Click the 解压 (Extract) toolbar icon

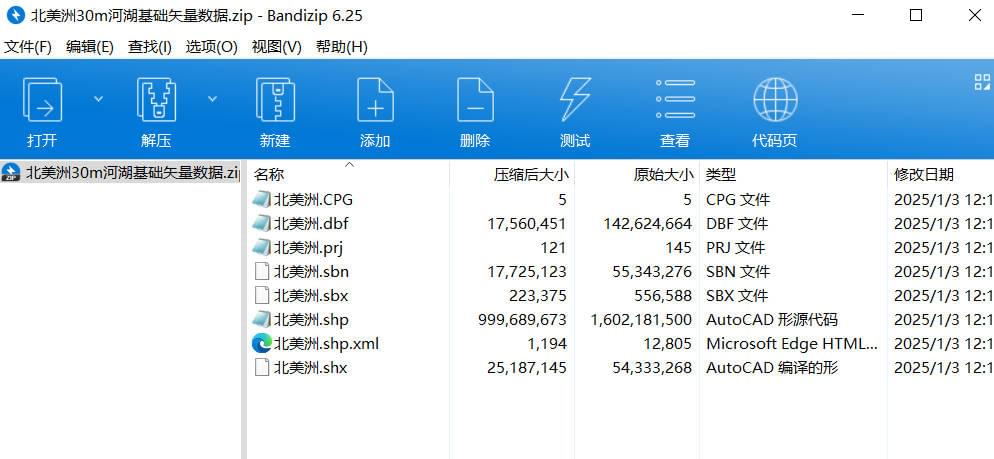pos(156,100)
